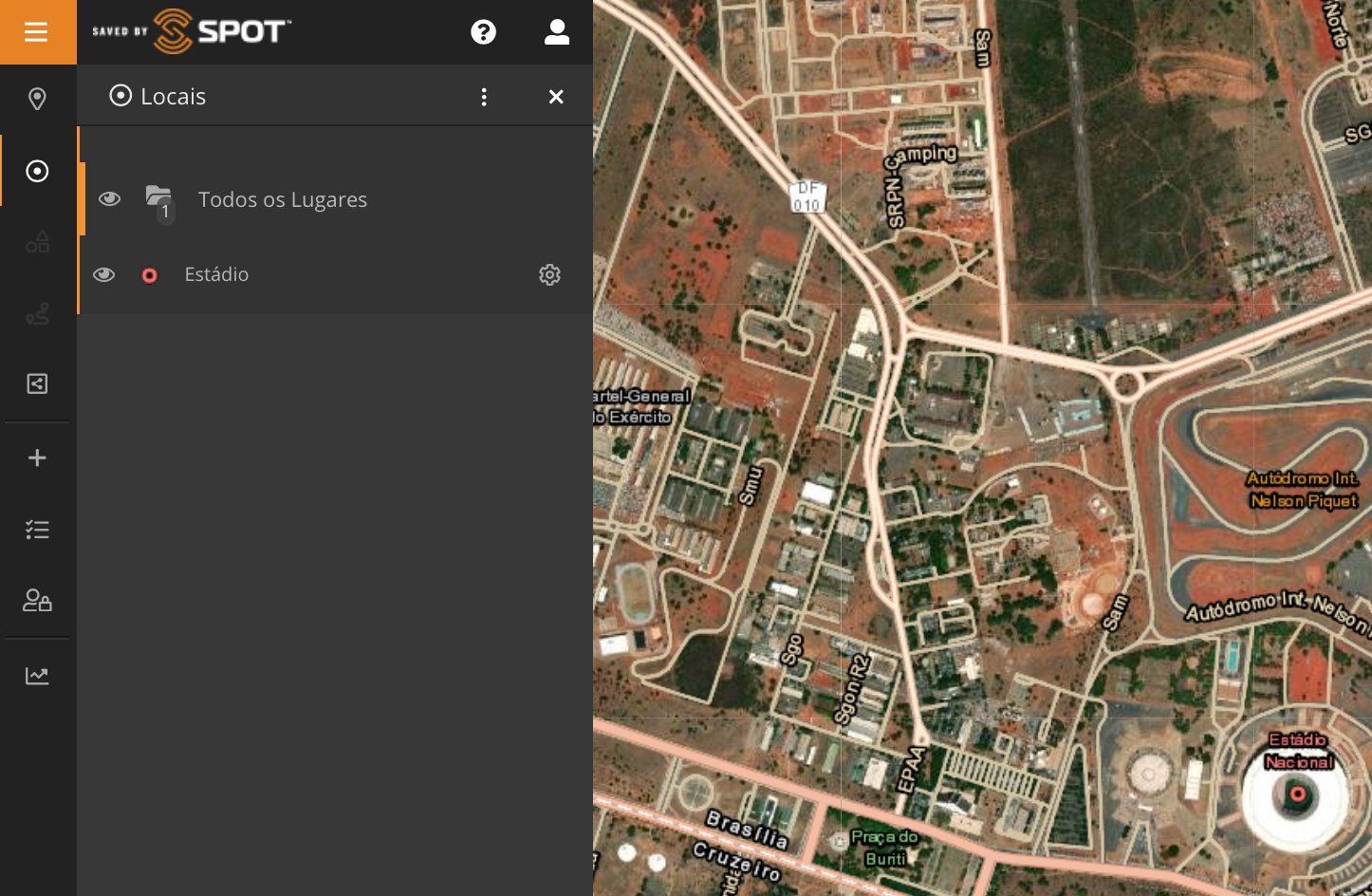Click the Estádio marker on the map
This screenshot has width=1372, height=896.
point(1297,794)
